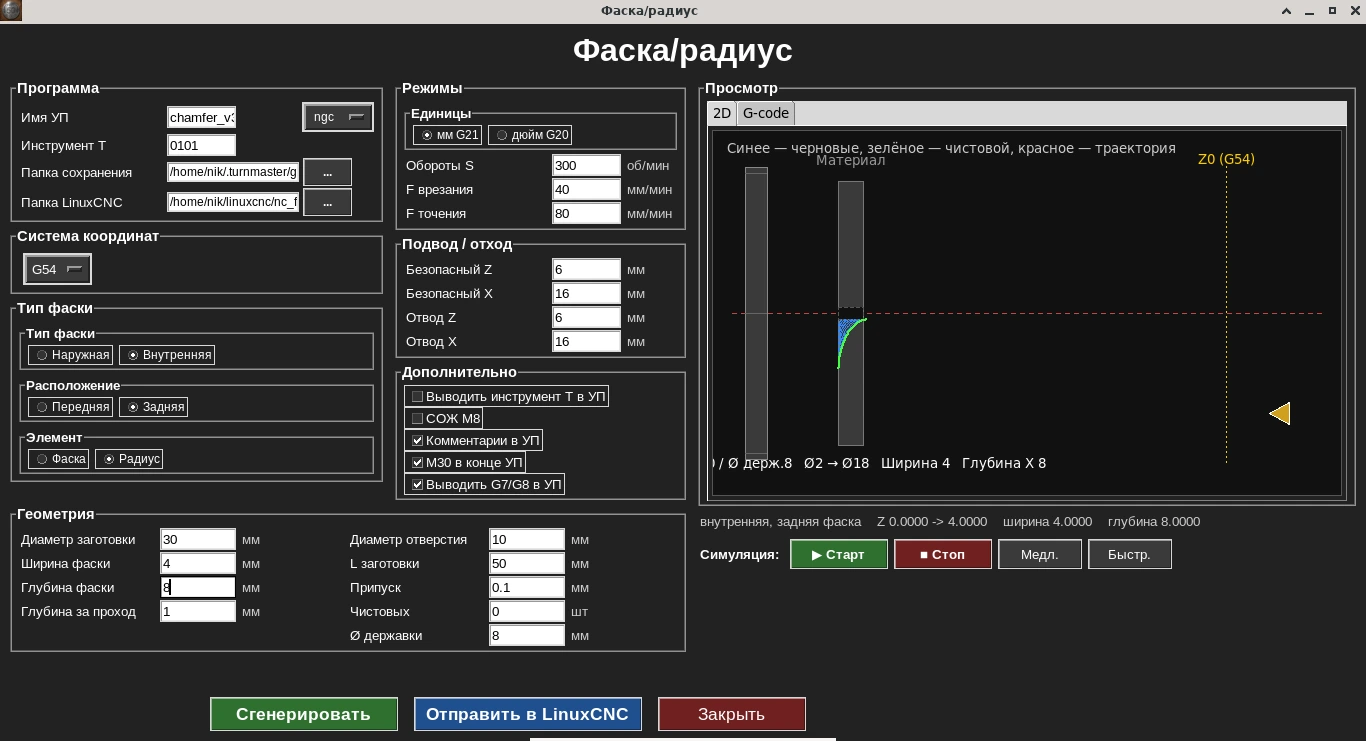Click the Папка LinuxCNC path field
Screen dimensions: 1366x741
pos(233,202)
